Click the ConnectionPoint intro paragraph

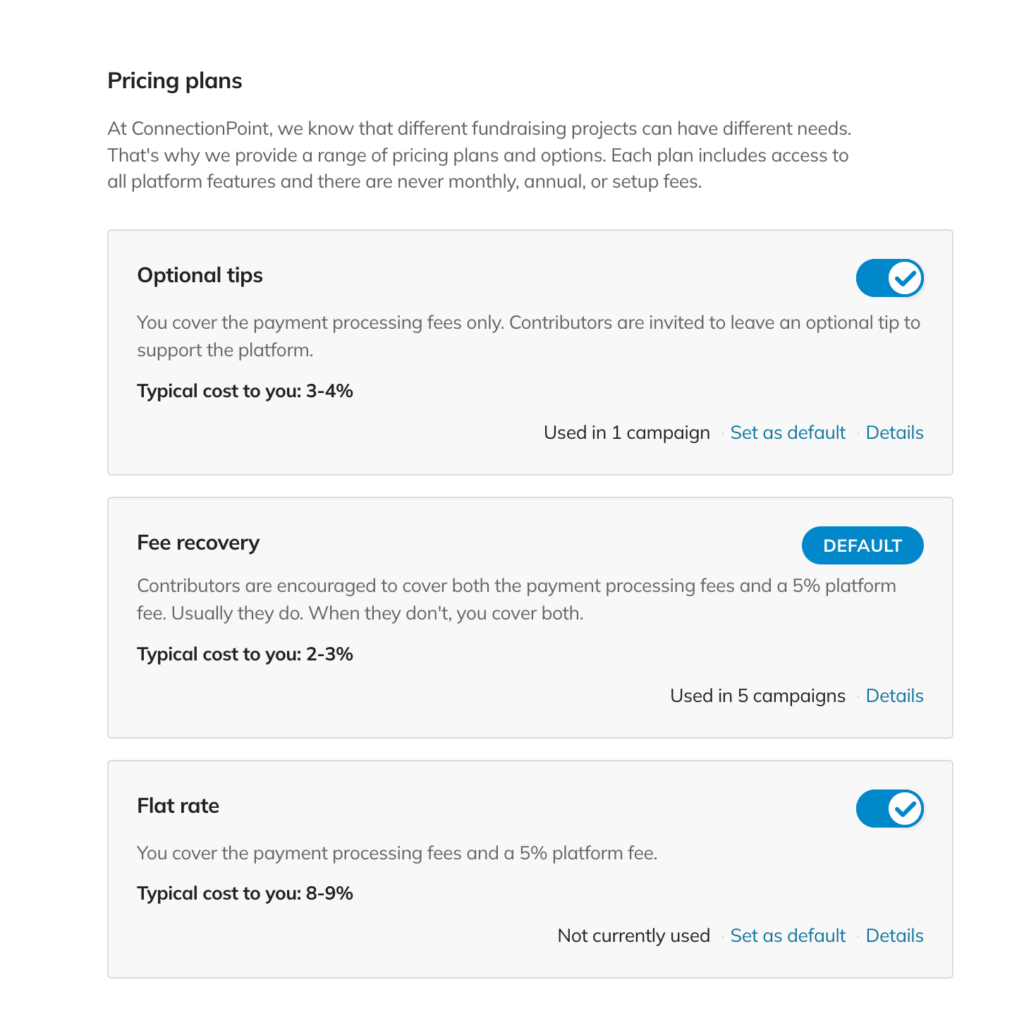pos(479,155)
